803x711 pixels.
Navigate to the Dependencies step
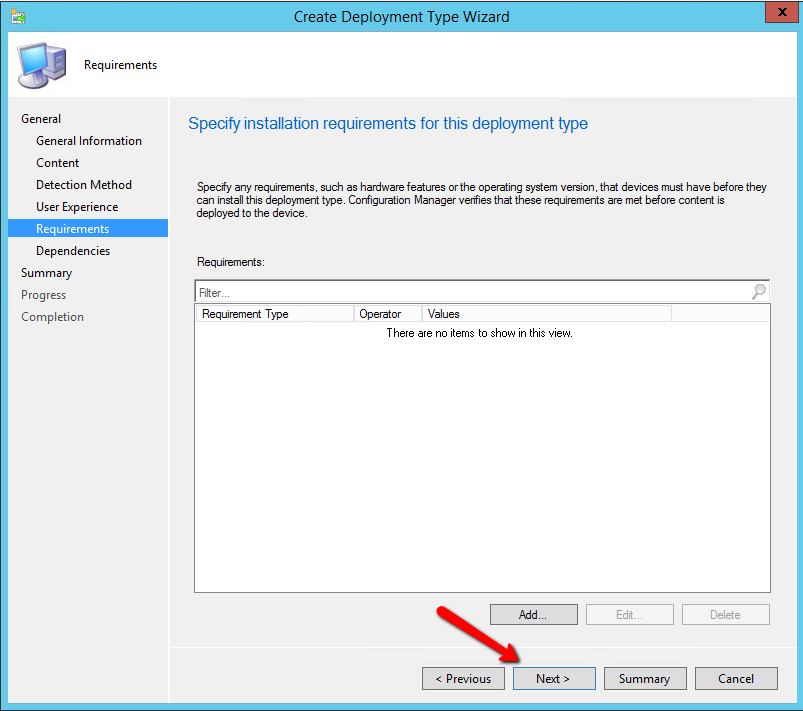(73, 251)
